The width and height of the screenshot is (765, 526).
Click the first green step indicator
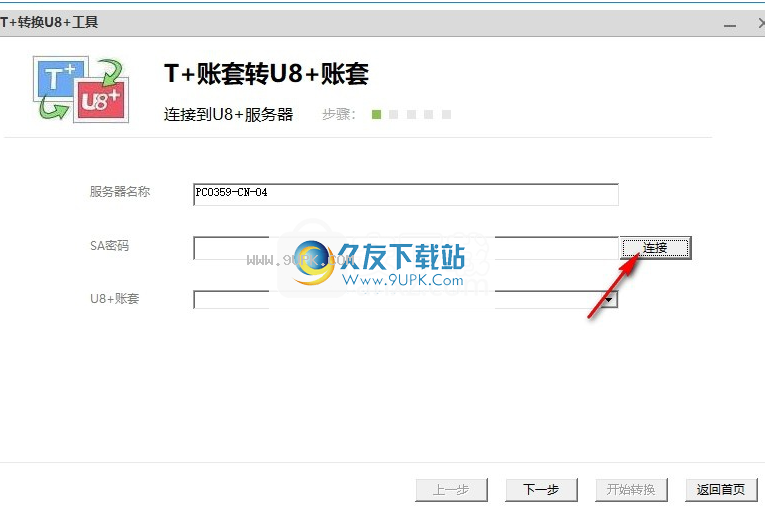tap(376, 114)
